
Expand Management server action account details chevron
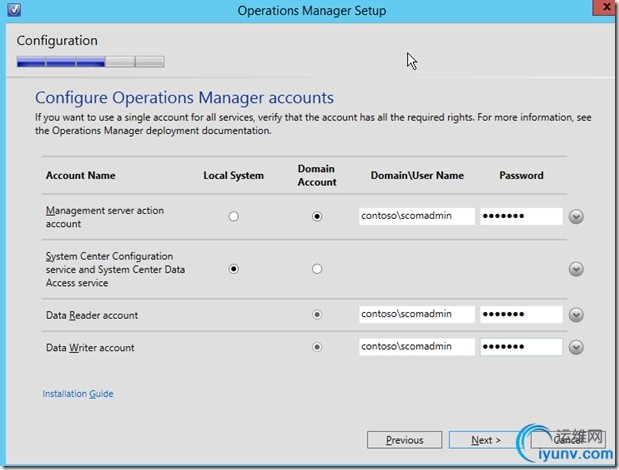(577, 216)
